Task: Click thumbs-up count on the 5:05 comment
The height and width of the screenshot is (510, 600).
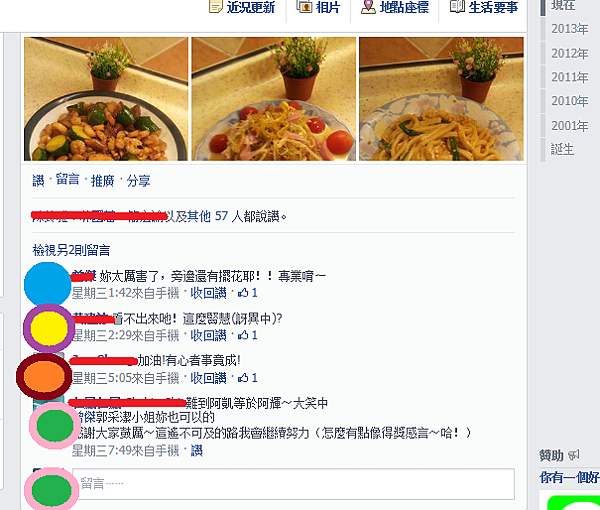Action: tap(248, 378)
